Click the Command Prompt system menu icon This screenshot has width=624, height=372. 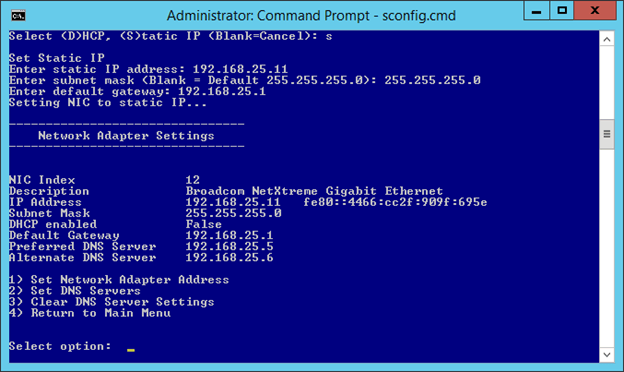[18, 16]
